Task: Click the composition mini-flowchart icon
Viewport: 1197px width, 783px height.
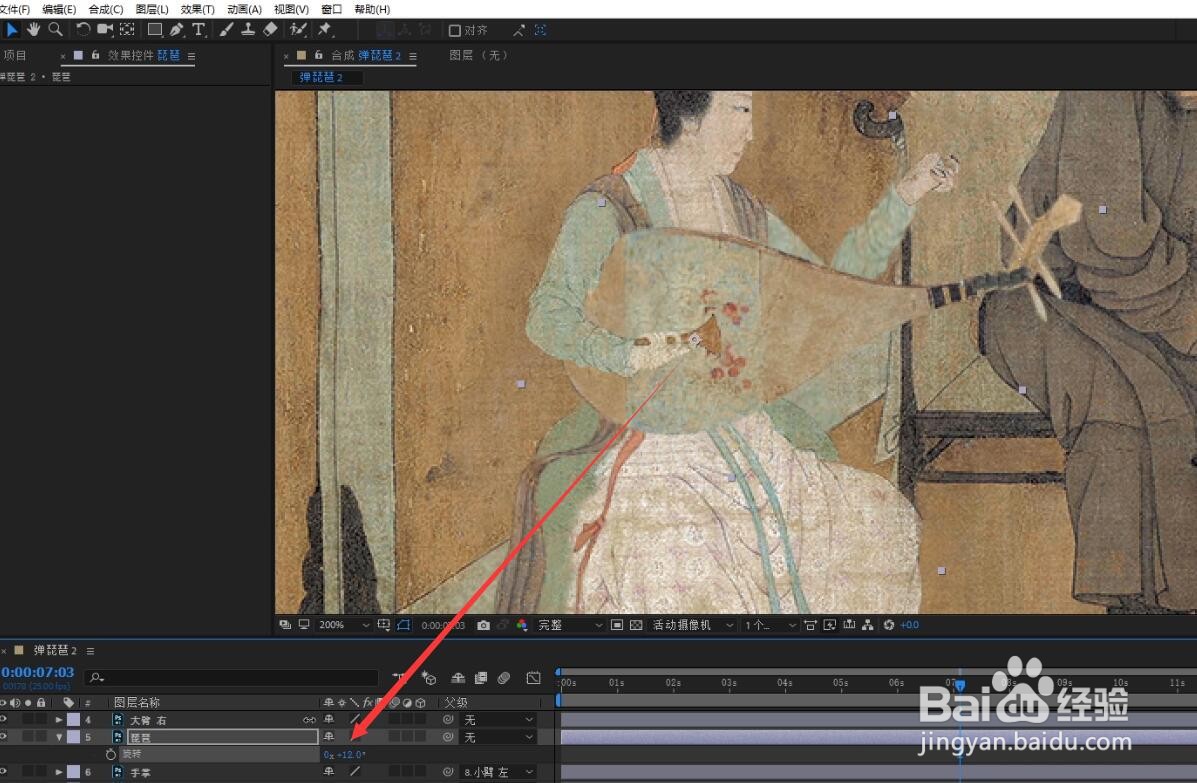Action: pyautogui.click(x=399, y=678)
